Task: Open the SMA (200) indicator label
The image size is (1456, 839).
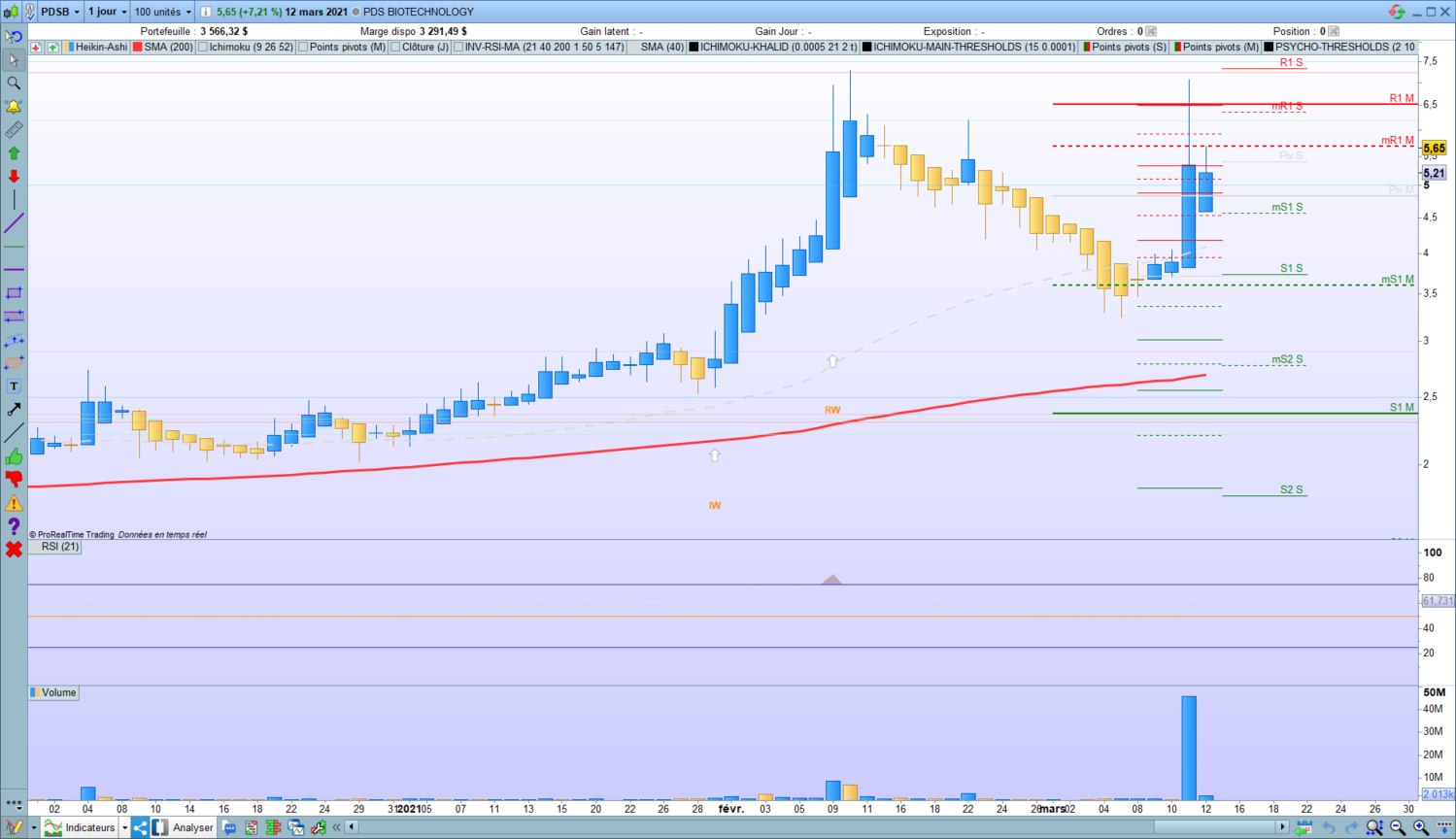Action: pos(169,47)
